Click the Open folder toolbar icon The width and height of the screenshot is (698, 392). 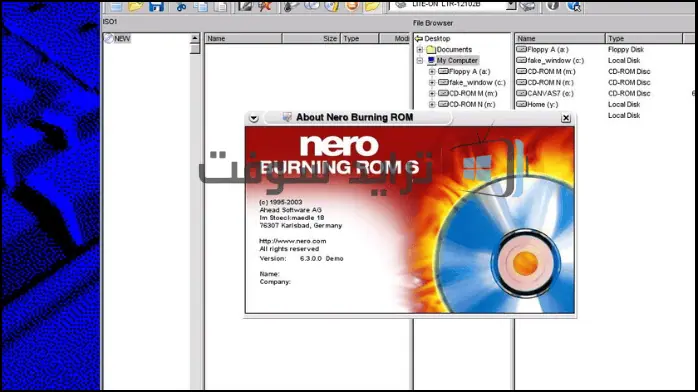click(x=136, y=6)
